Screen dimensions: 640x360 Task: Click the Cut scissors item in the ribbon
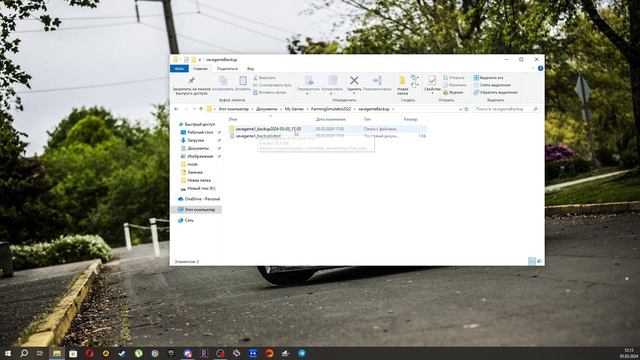click(x=264, y=78)
